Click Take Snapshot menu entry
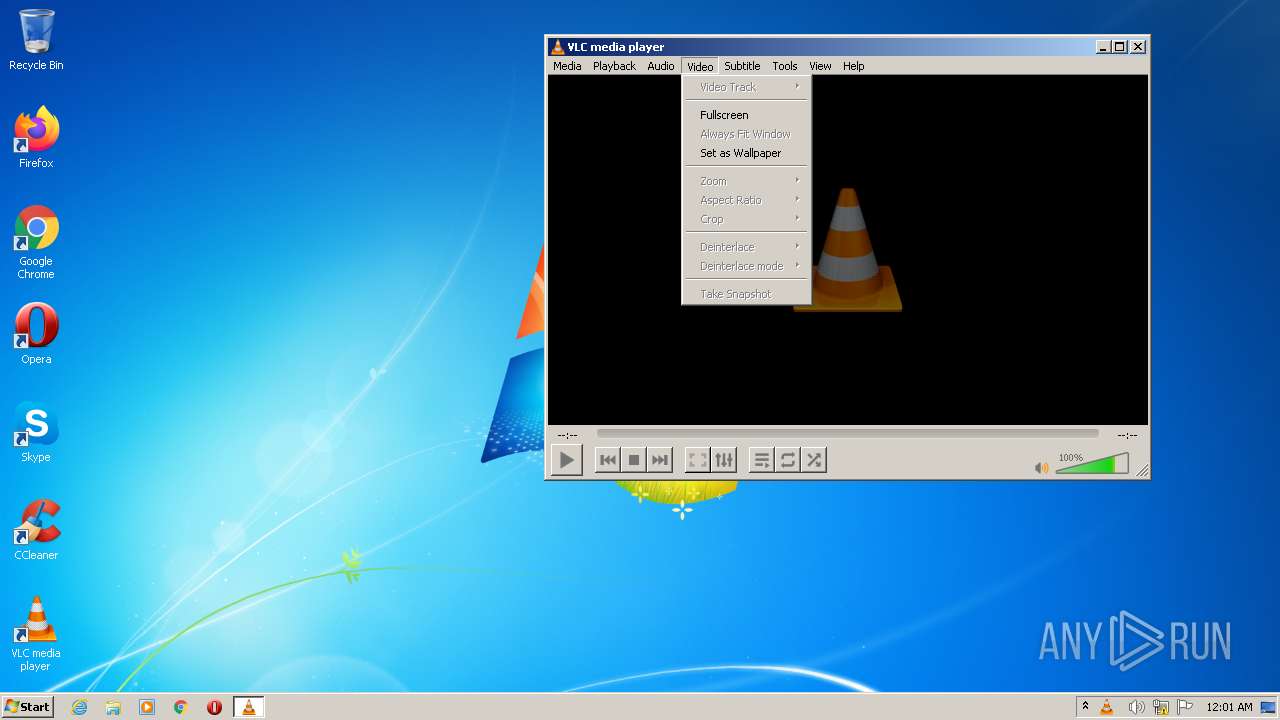Viewport: 1280px width, 720px height. [x=746, y=294]
